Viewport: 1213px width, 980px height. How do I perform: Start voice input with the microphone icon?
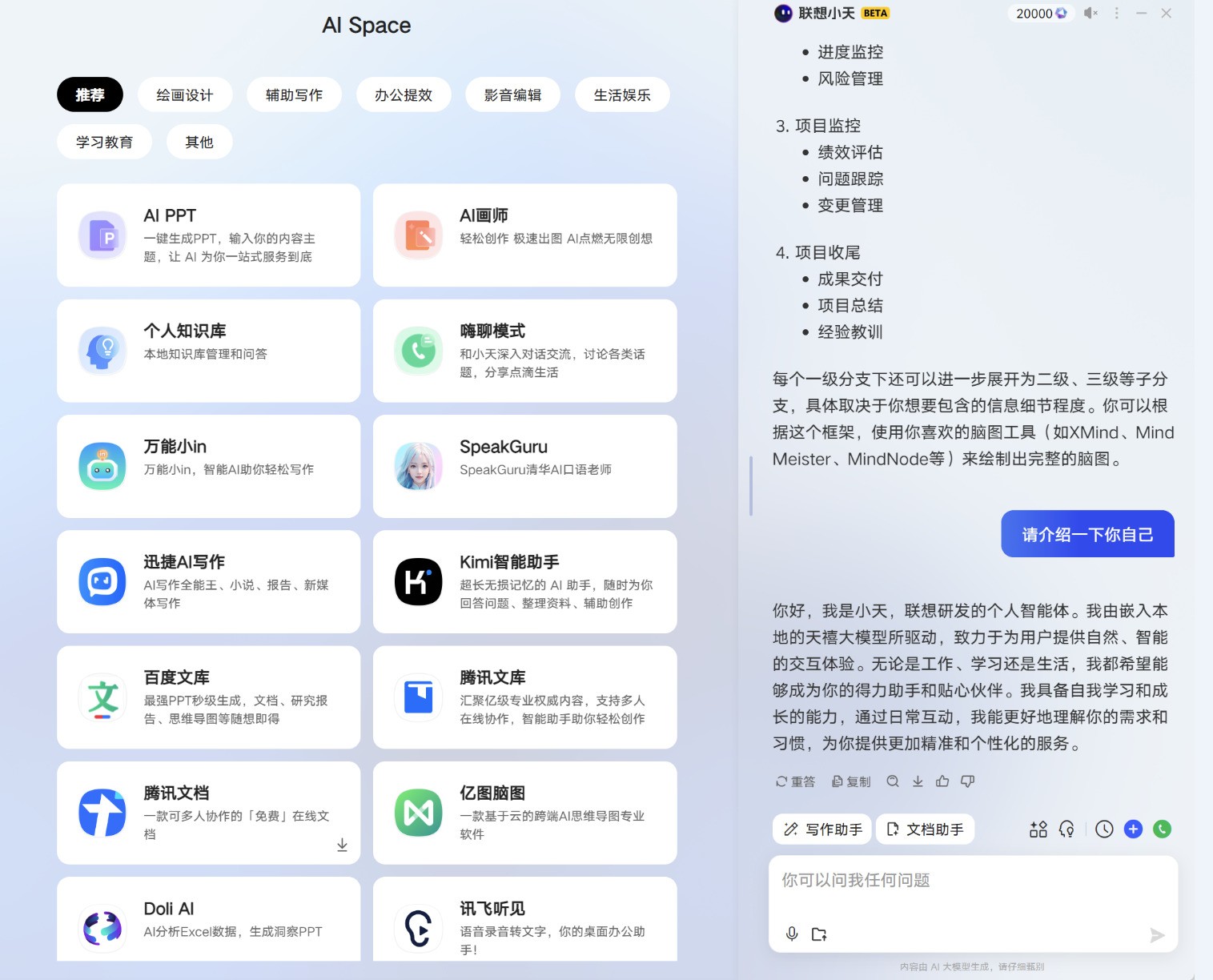[792, 934]
